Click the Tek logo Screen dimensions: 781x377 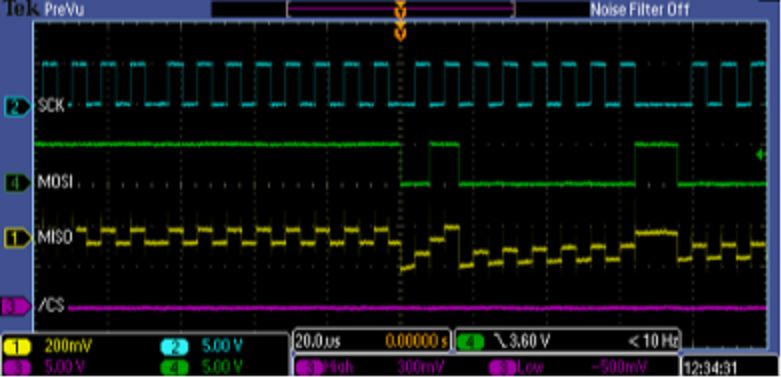pyautogui.click(x=20, y=8)
